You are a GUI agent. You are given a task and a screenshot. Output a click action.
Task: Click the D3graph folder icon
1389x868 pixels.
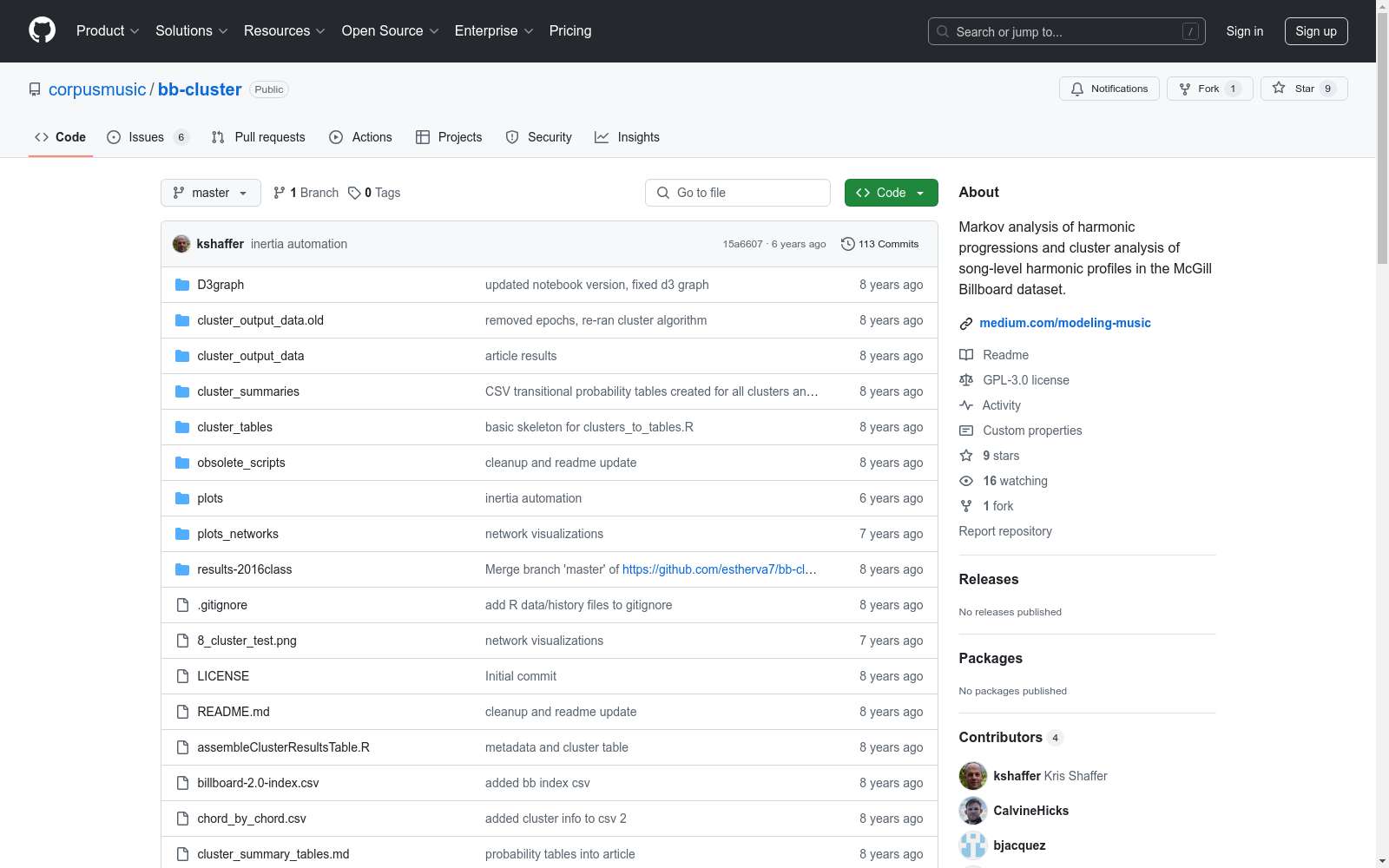coord(182,285)
